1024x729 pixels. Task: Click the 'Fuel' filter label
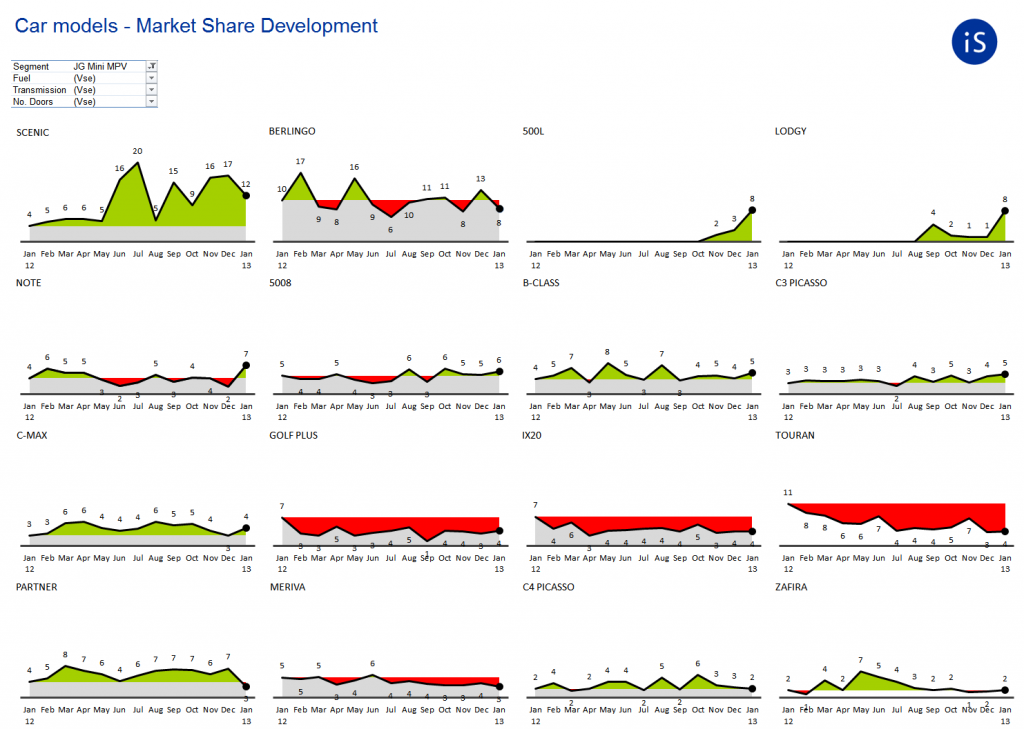click(22, 78)
